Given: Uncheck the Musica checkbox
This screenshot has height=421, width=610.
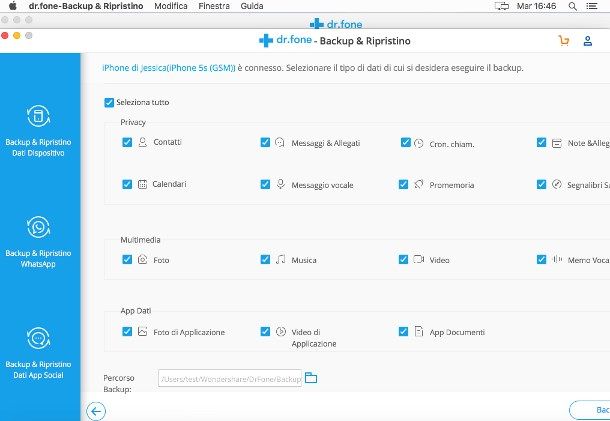Looking at the screenshot, I should coord(265,259).
